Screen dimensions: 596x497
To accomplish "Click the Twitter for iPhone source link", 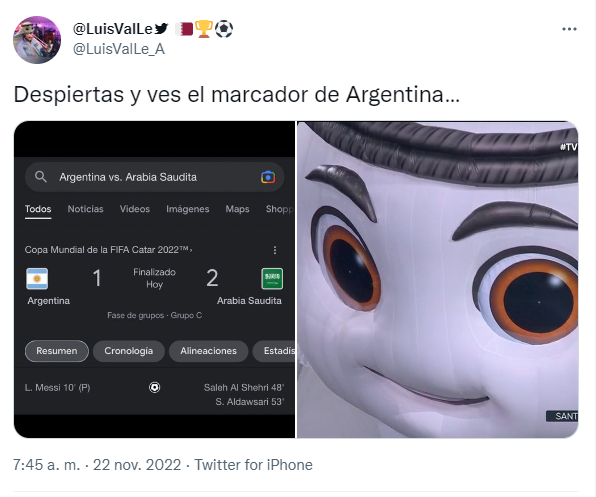I will point(254,465).
